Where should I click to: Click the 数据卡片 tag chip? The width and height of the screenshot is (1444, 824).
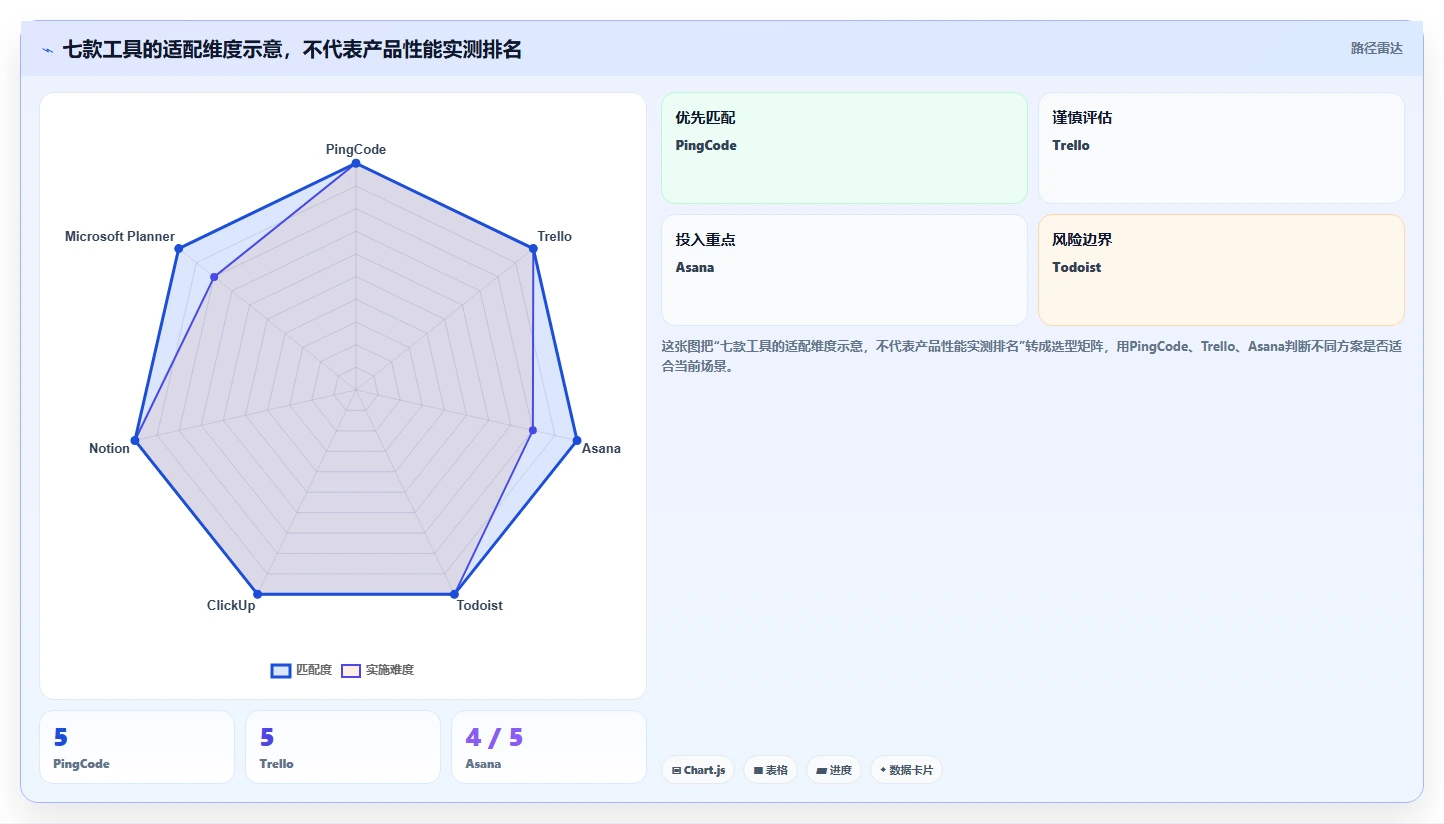pos(906,770)
